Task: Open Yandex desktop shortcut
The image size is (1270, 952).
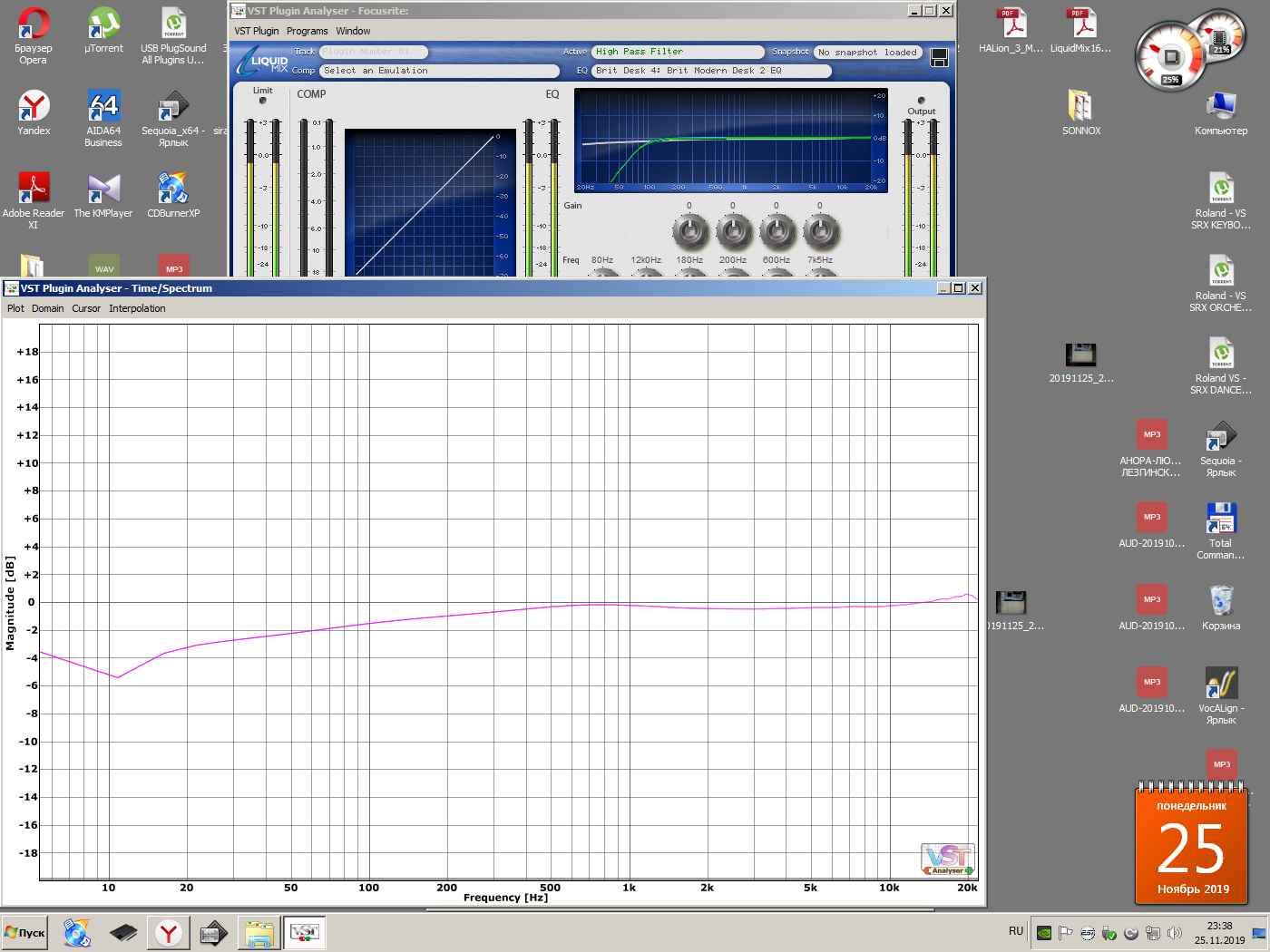Action: [x=34, y=112]
